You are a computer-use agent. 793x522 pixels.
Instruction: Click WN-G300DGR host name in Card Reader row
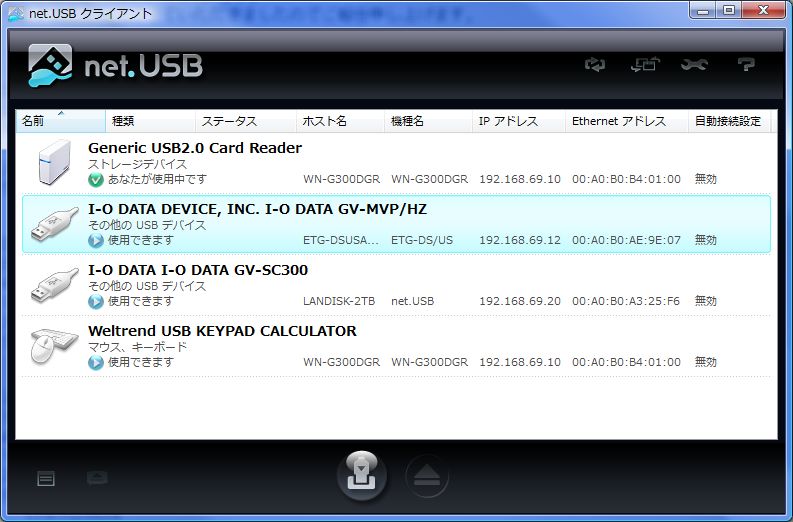click(x=341, y=179)
